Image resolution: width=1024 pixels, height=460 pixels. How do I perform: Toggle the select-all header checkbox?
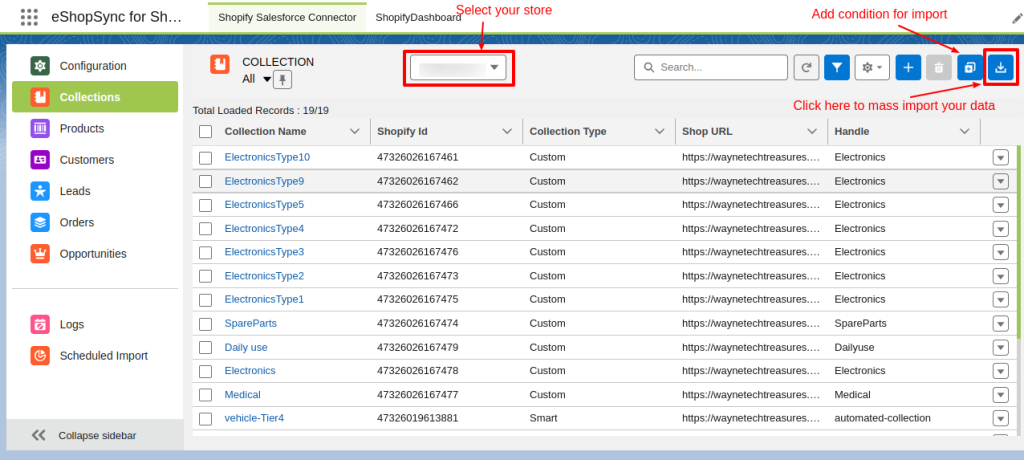[x=206, y=131]
